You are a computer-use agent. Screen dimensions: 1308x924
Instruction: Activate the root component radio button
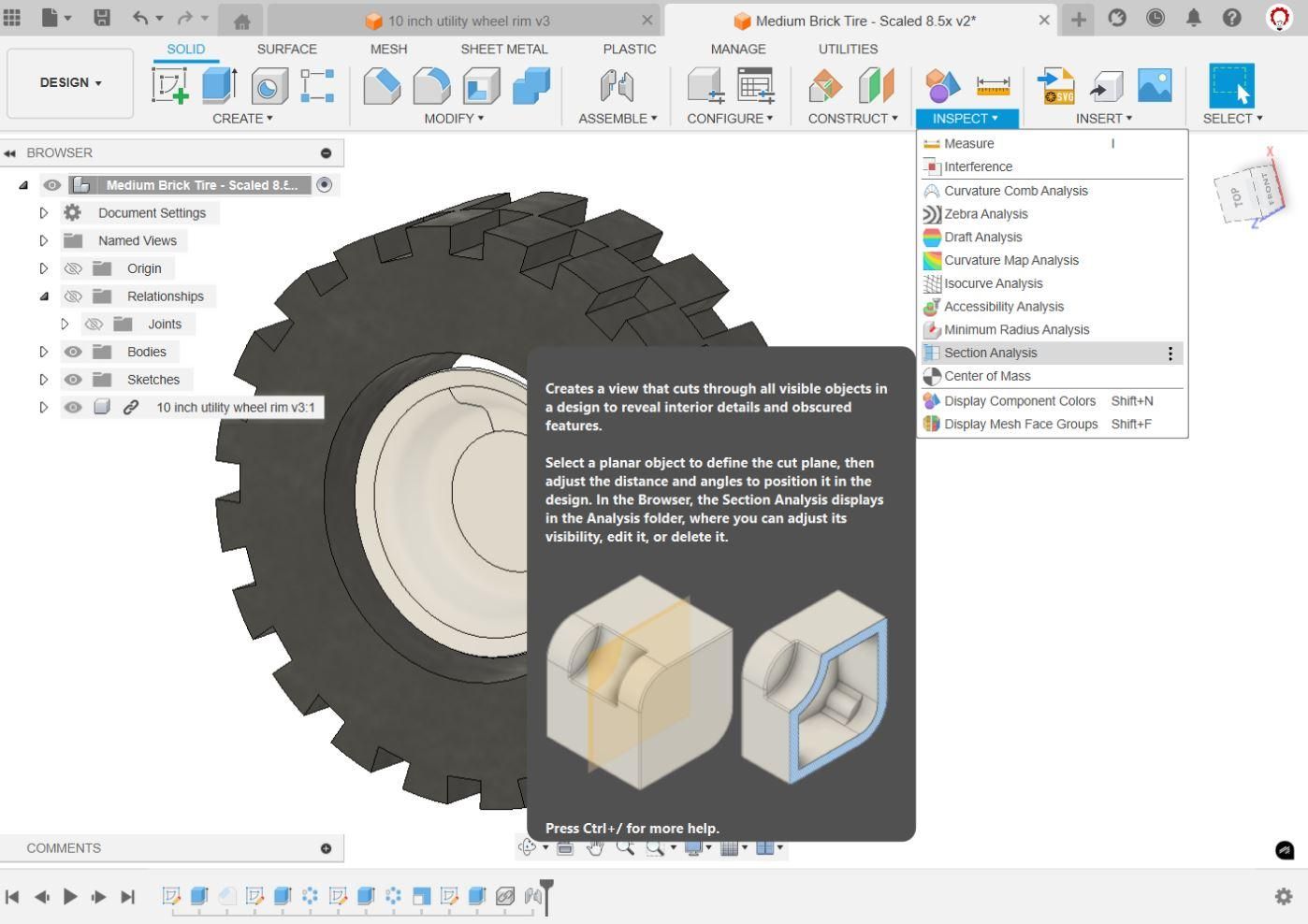[x=325, y=185]
